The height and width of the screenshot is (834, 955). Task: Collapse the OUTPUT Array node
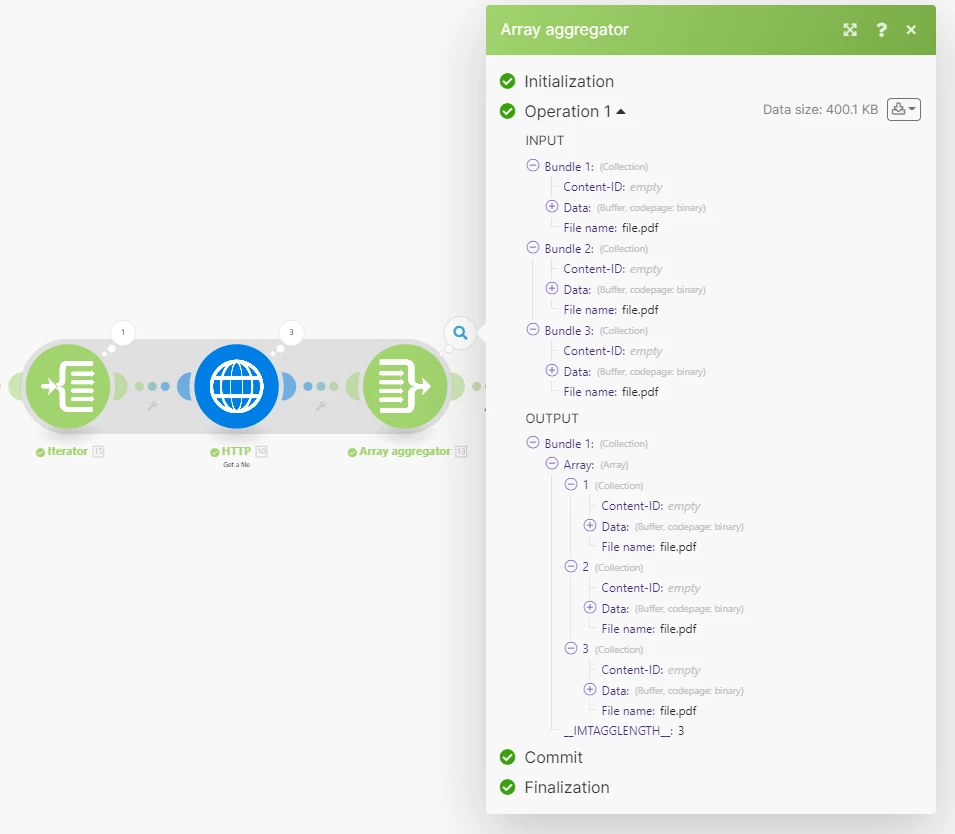coord(552,464)
